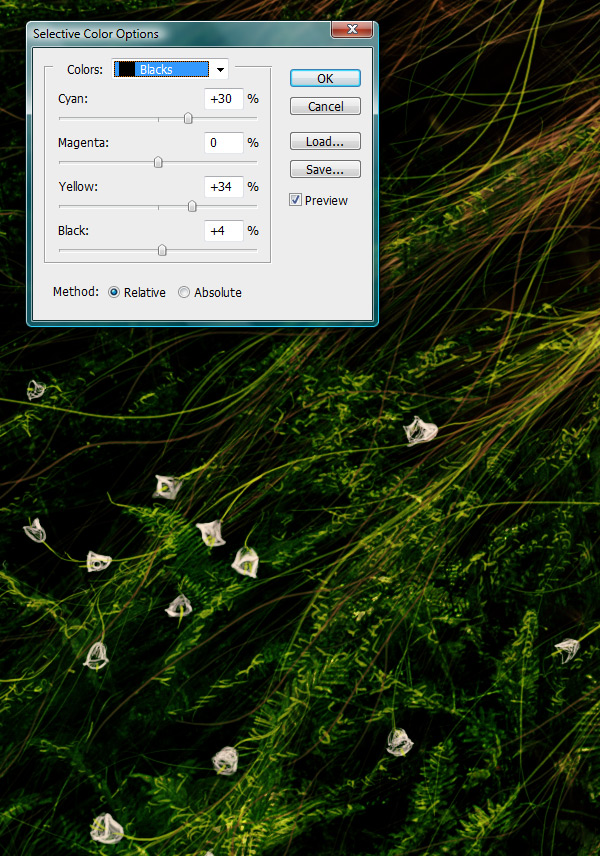Open the Colors dropdown showing Blacks
Image resolution: width=600 pixels, height=856 pixels.
click(x=170, y=69)
